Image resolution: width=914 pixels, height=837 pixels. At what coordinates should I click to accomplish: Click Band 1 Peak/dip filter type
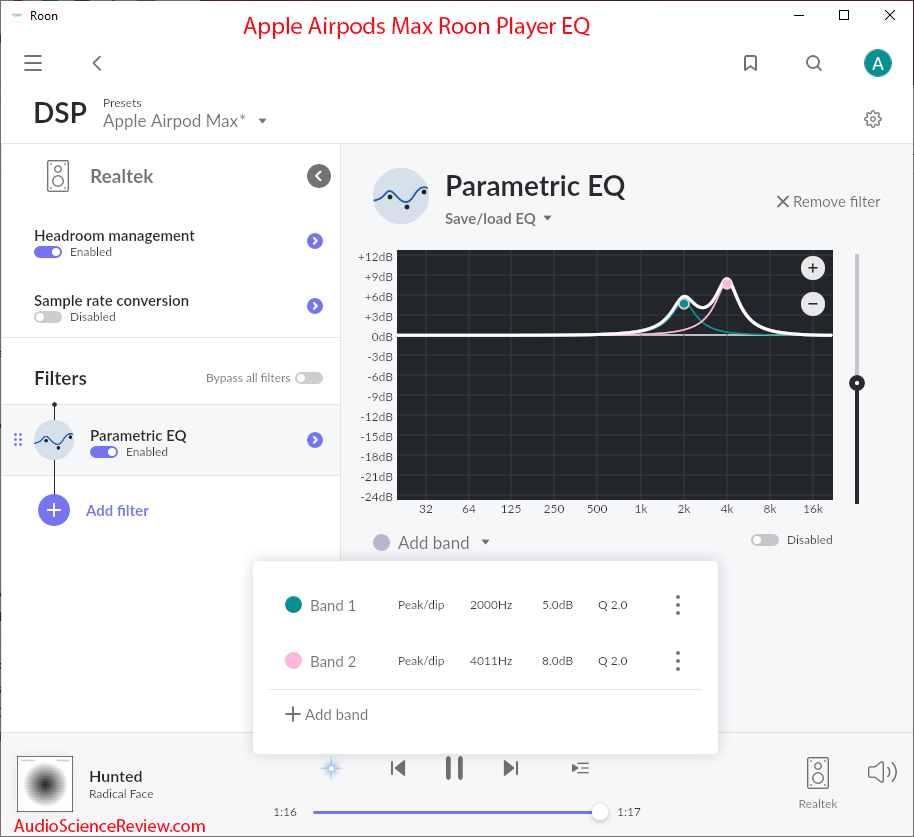[x=421, y=605]
